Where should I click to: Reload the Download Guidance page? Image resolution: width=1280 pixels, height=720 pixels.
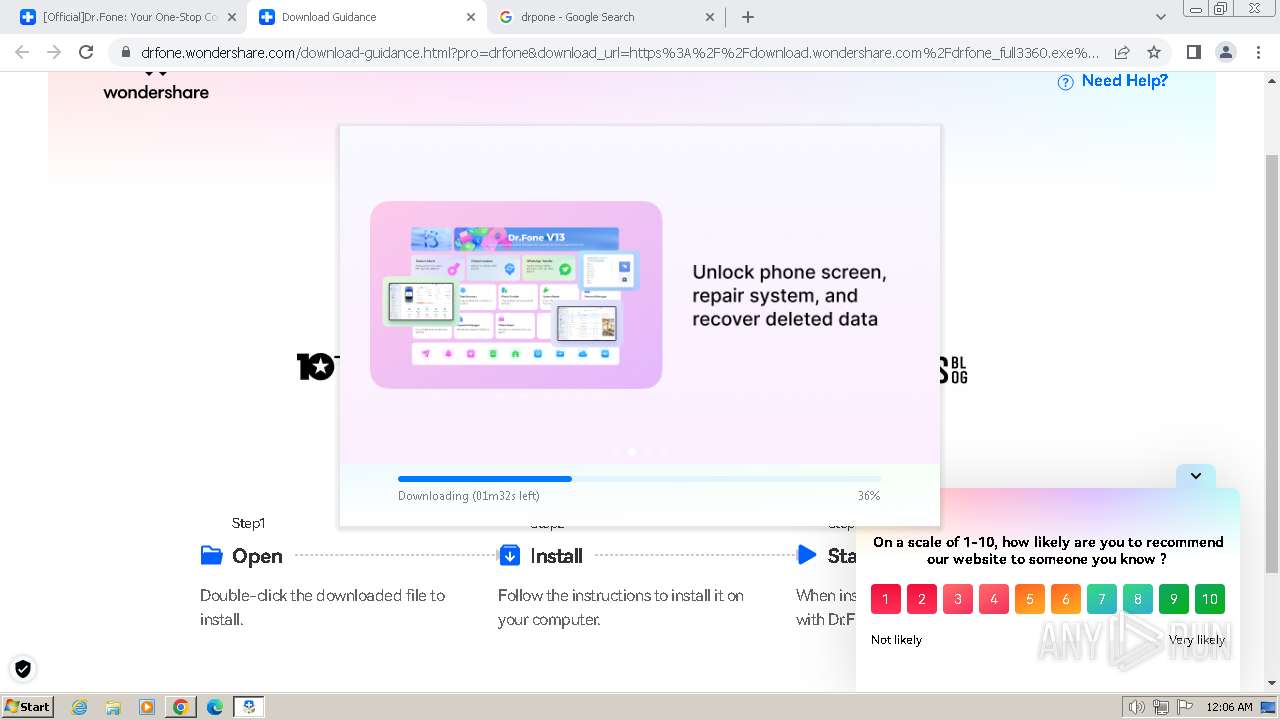[x=86, y=53]
